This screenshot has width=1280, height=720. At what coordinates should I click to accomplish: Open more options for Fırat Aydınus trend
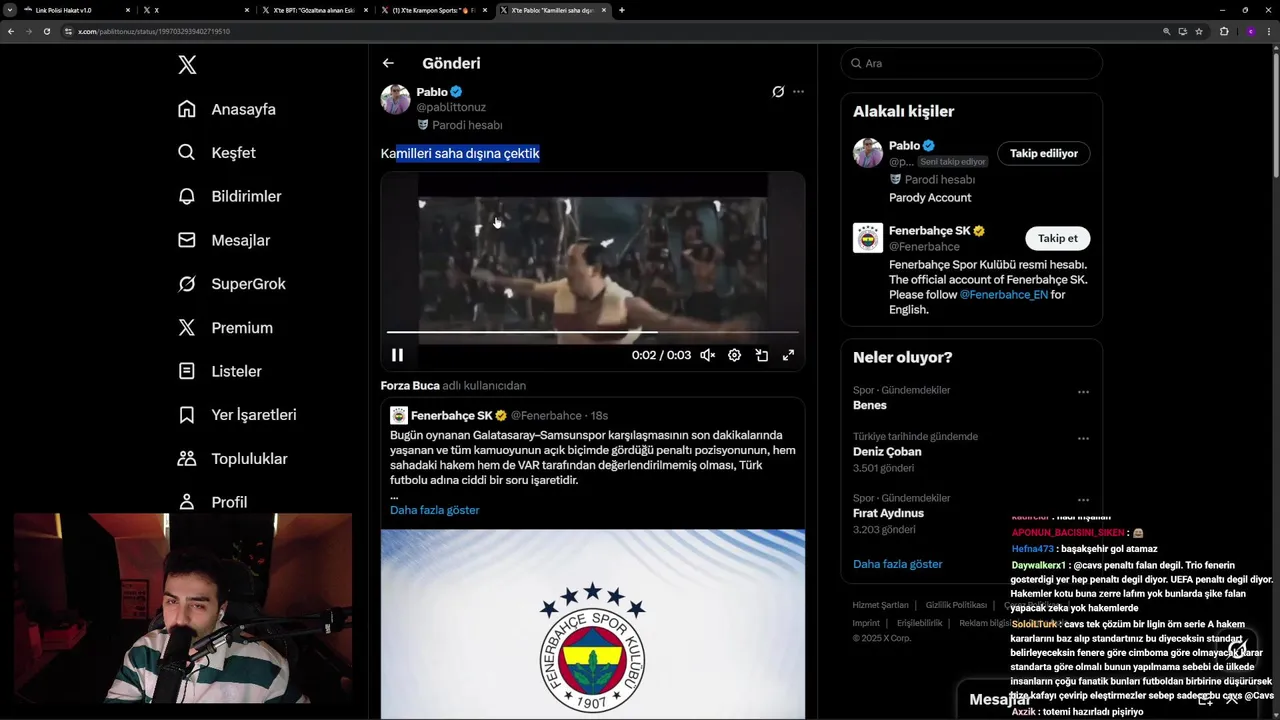pyautogui.click(x=1083, y=500)
